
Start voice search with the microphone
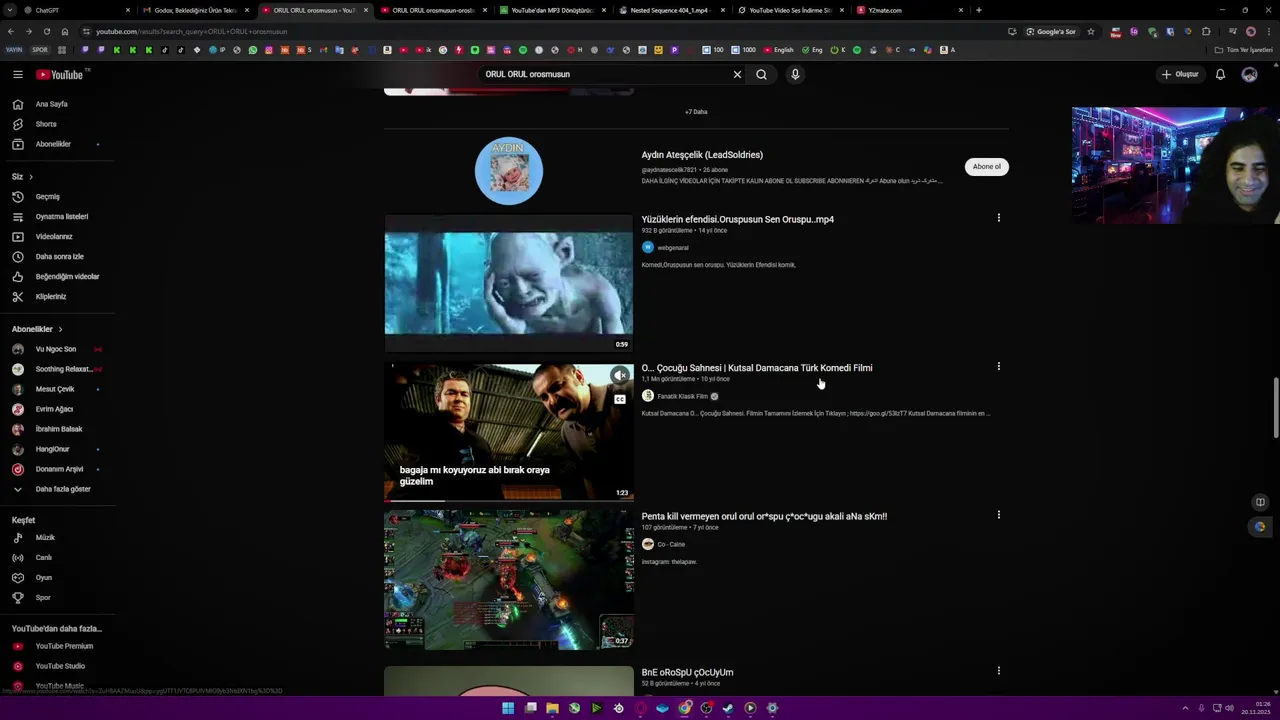point(795,74)
